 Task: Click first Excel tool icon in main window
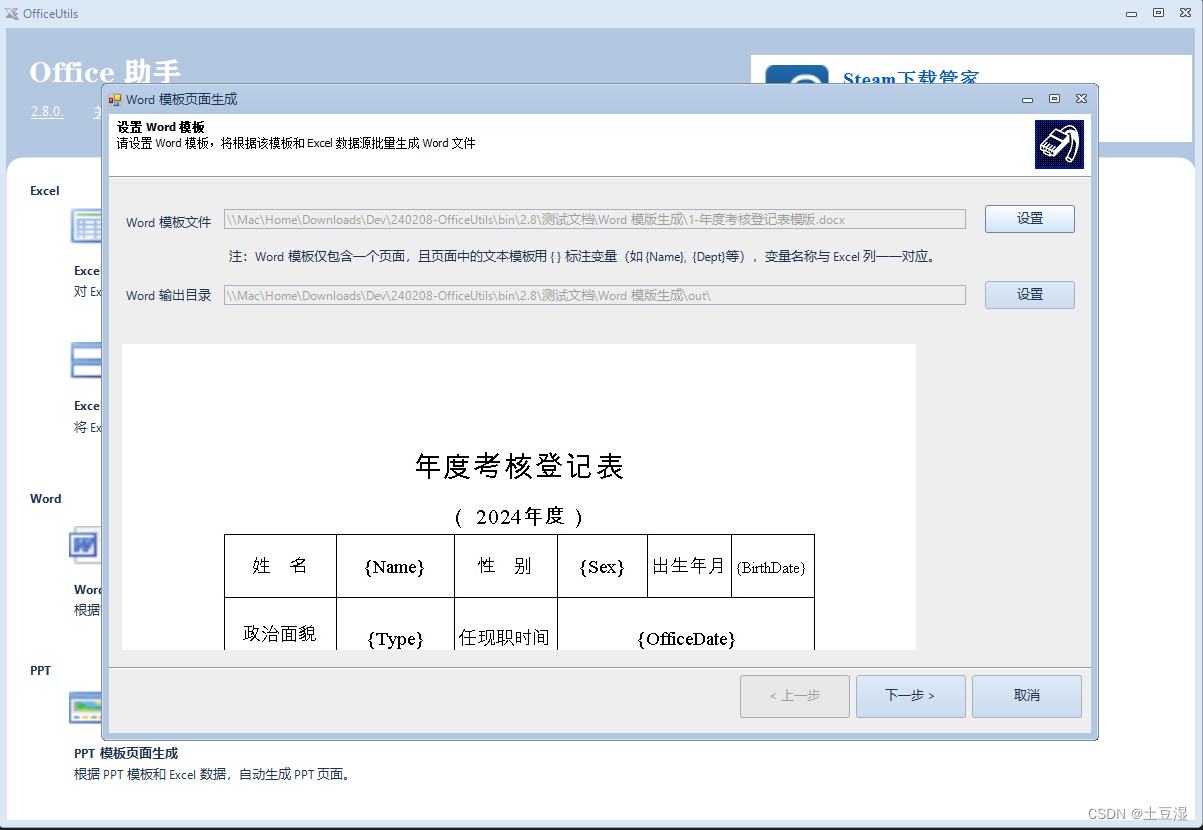pyautogui.click(x=86, y=226)
